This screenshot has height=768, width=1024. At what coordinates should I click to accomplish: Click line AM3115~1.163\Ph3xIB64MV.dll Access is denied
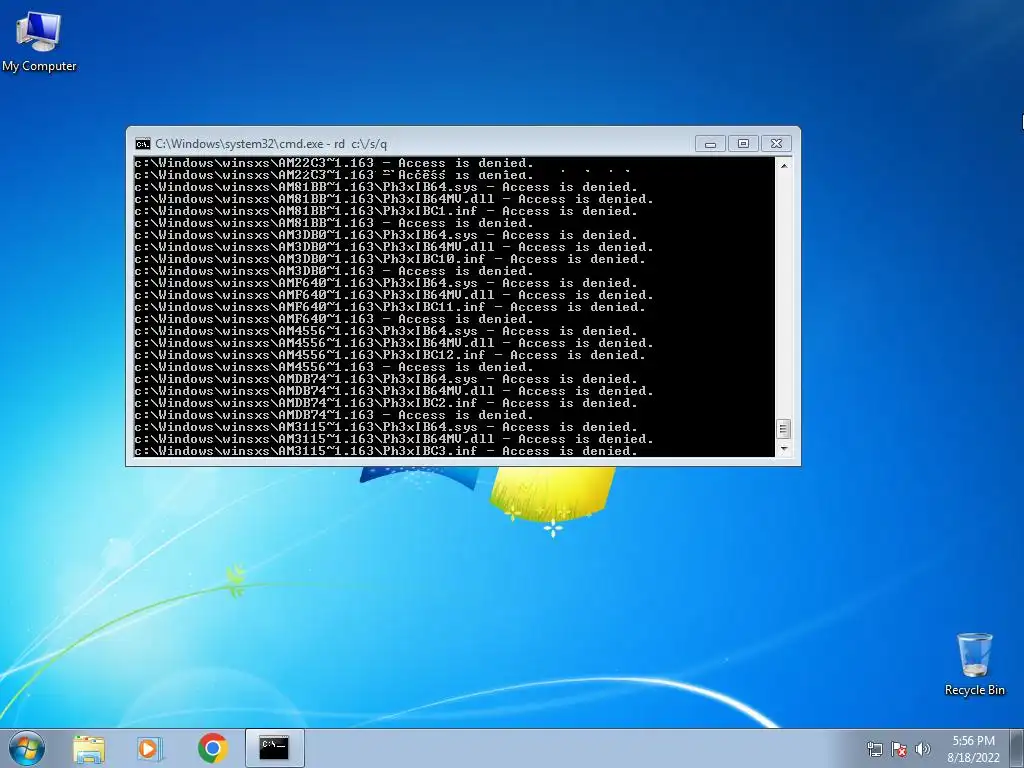(394, 439)
